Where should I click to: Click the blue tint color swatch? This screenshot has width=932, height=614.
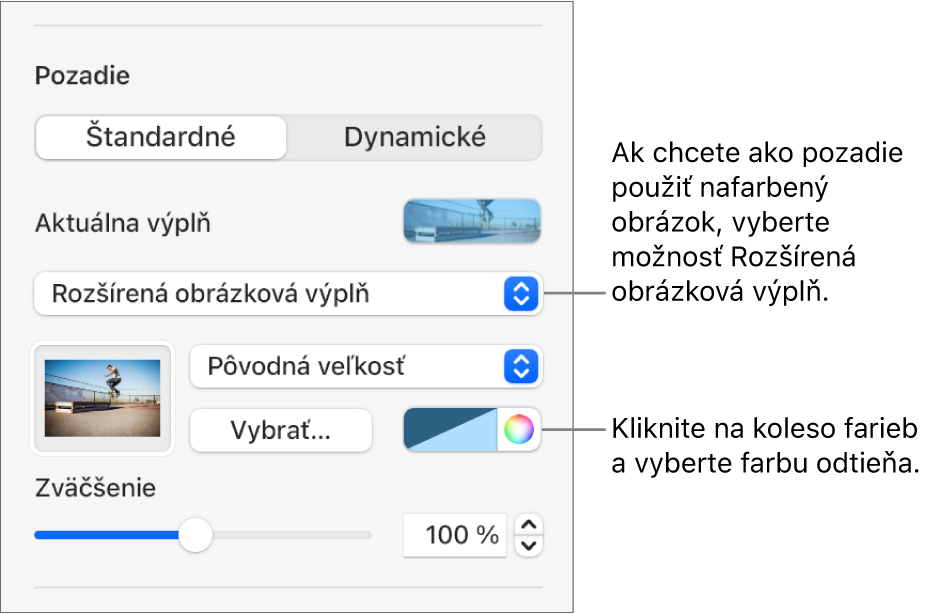tap(450, 429)
